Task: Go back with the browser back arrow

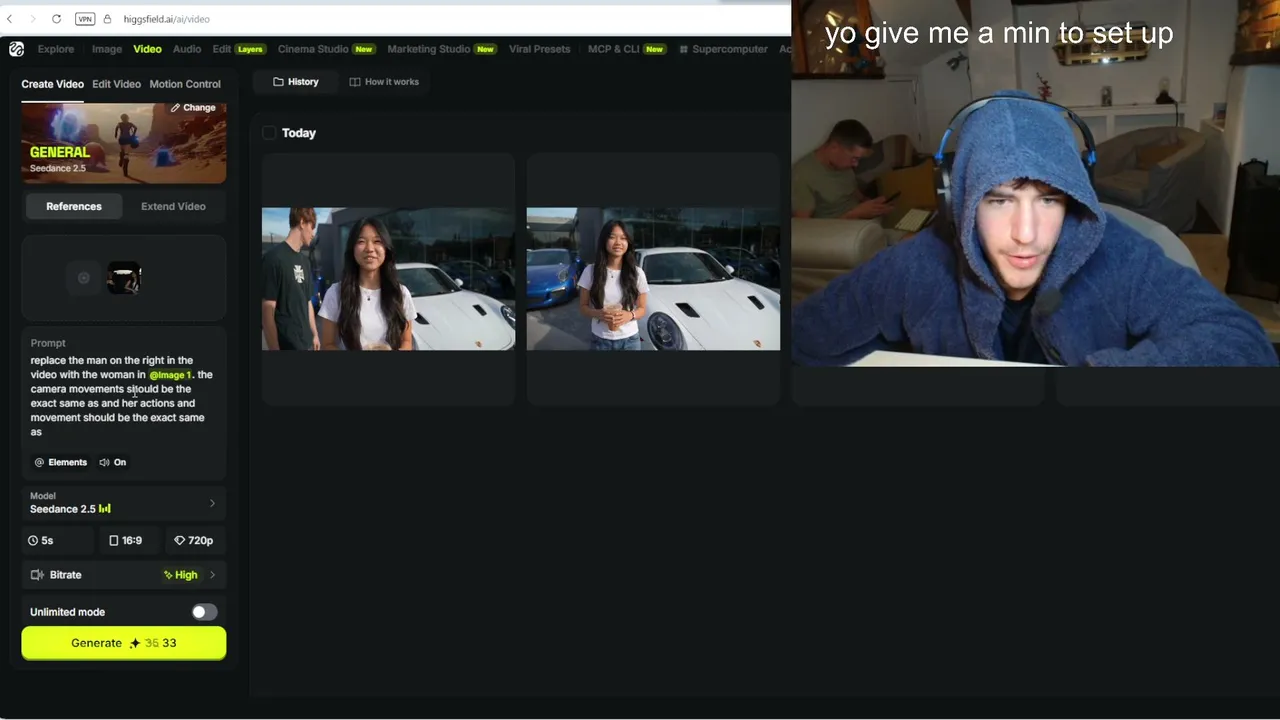Action: [10, 19]
